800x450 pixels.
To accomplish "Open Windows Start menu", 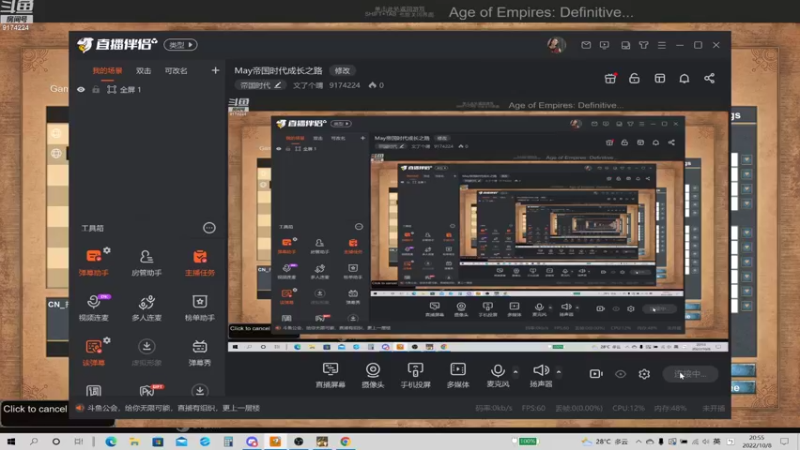I will (11, 441).
